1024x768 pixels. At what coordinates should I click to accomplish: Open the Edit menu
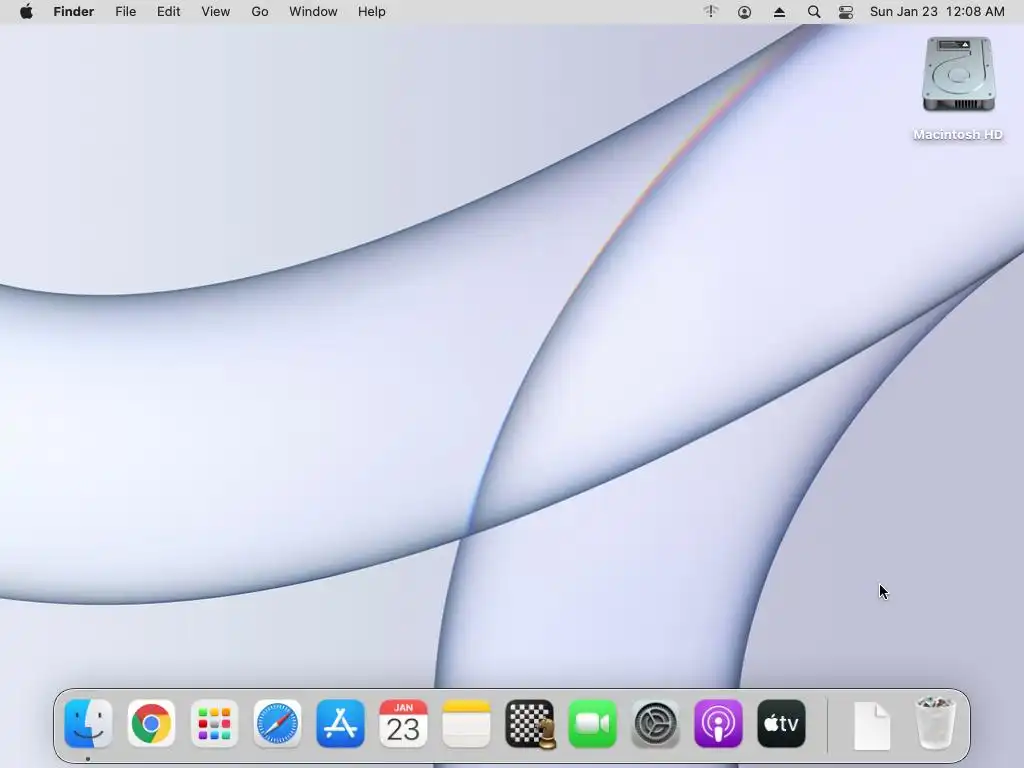168,12
